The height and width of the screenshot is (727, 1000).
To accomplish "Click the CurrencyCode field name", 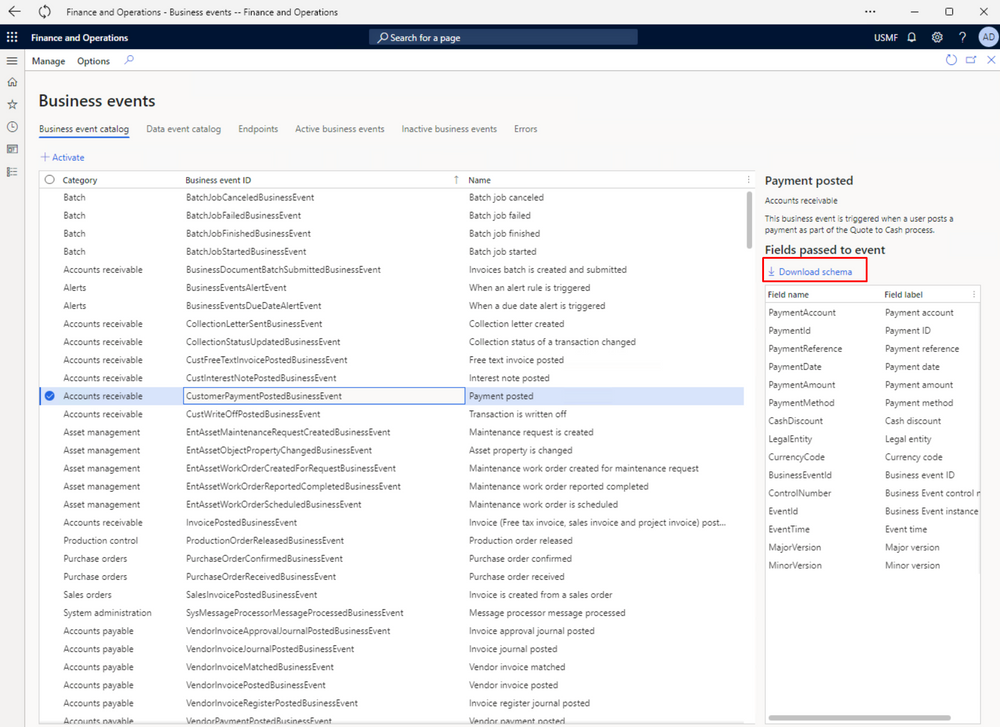I will point(796,457).
